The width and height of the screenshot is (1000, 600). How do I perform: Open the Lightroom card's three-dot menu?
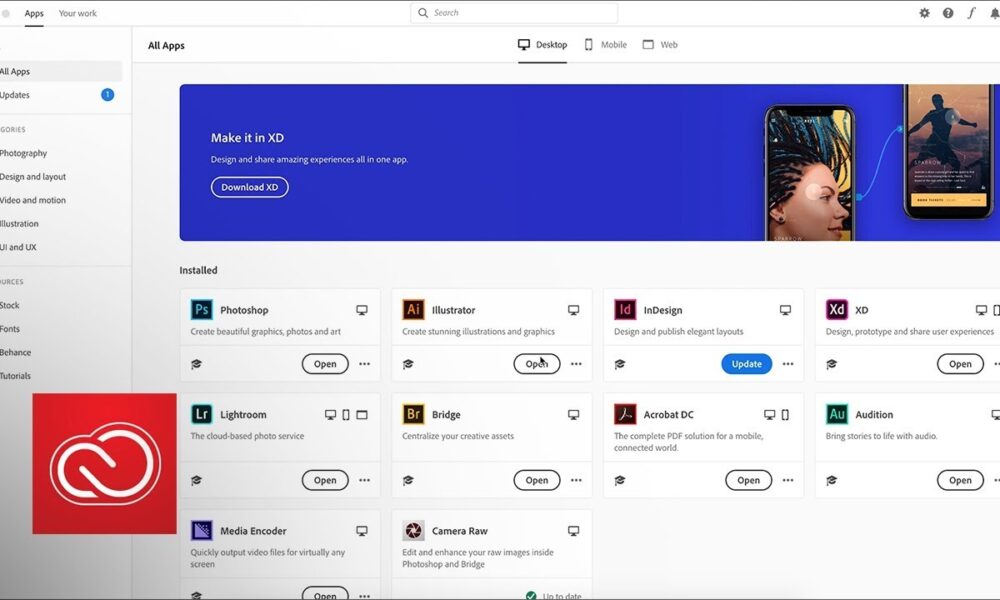(364, 480)
